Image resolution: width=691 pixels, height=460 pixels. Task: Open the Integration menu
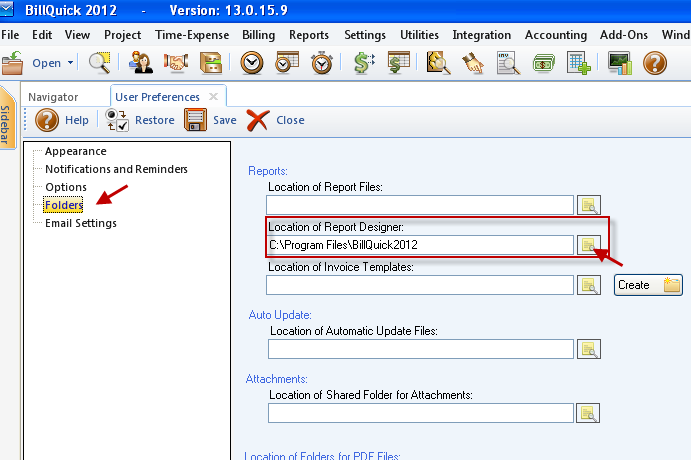[482, 35]
